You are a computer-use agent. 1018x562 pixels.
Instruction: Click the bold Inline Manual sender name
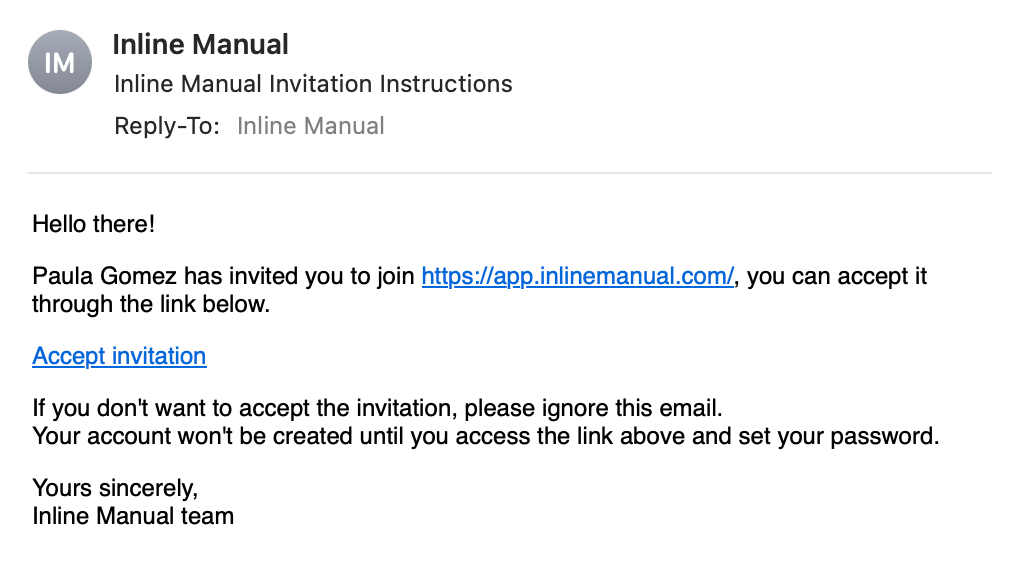point(200,44)
